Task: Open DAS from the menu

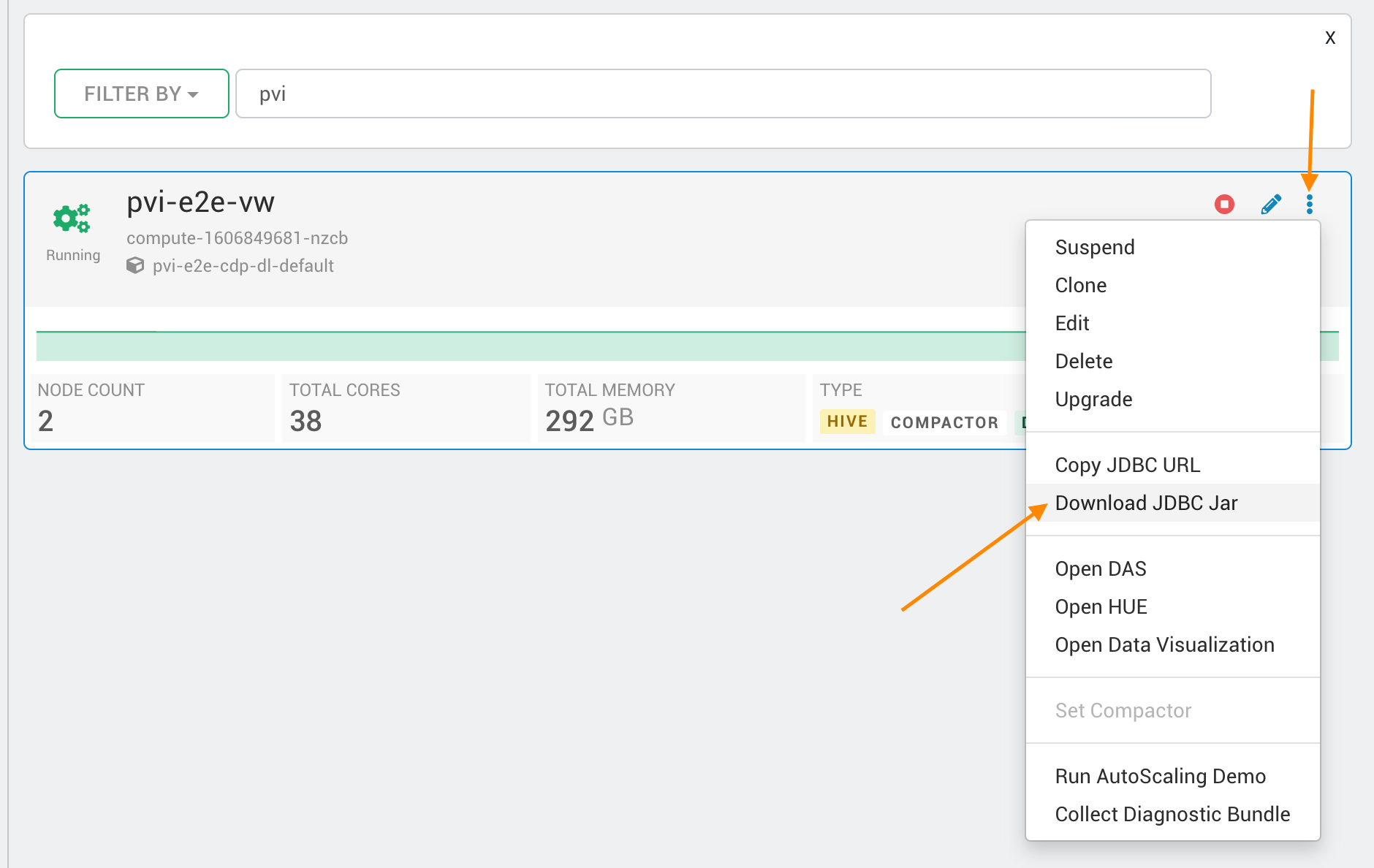Action: [1101, 568]
